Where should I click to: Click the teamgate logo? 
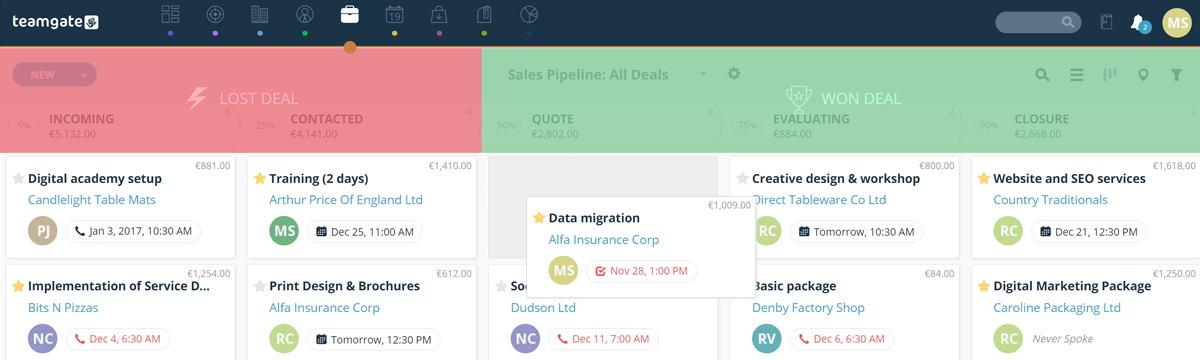pos(56,21)
